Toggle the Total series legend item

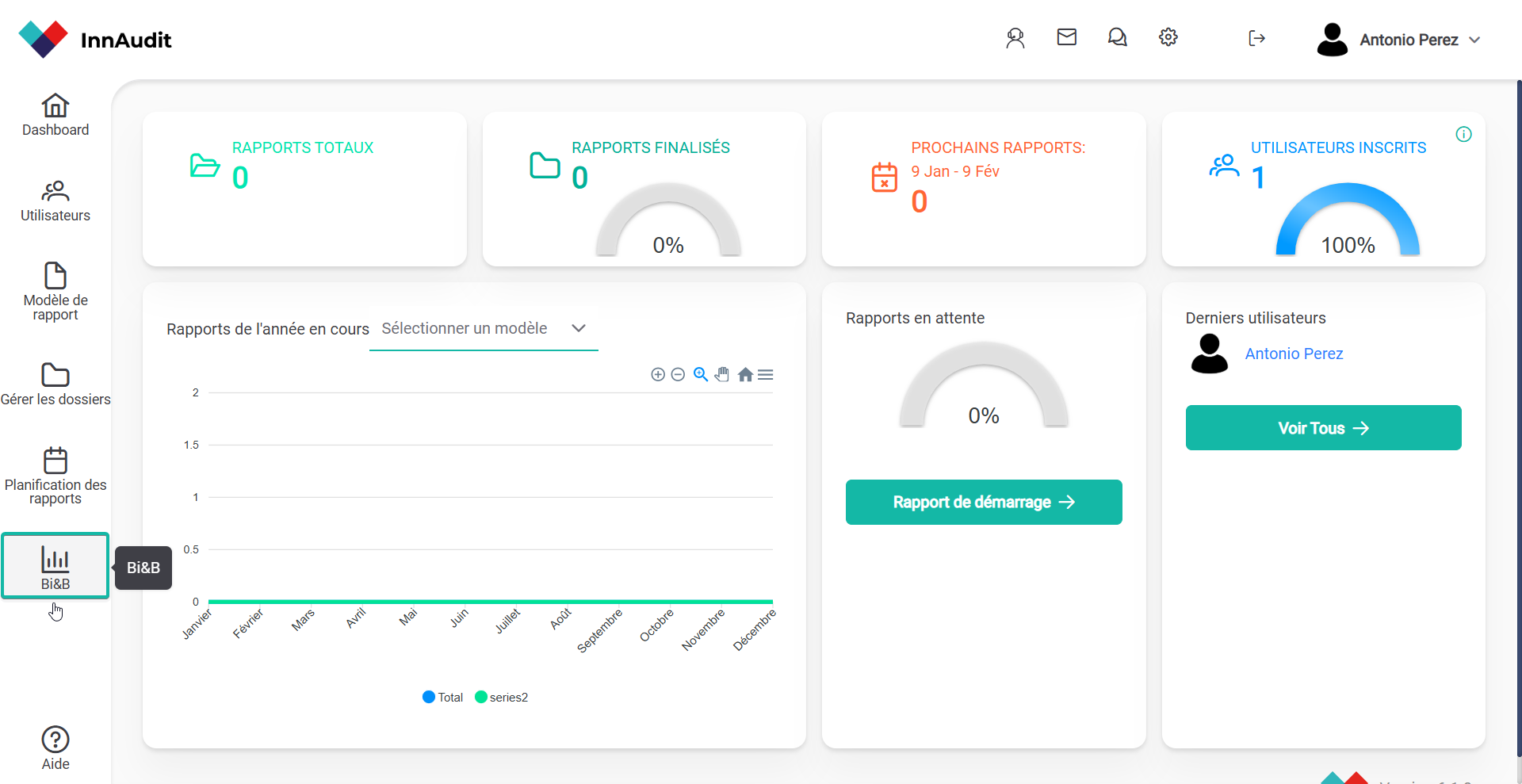pos(443,698)
